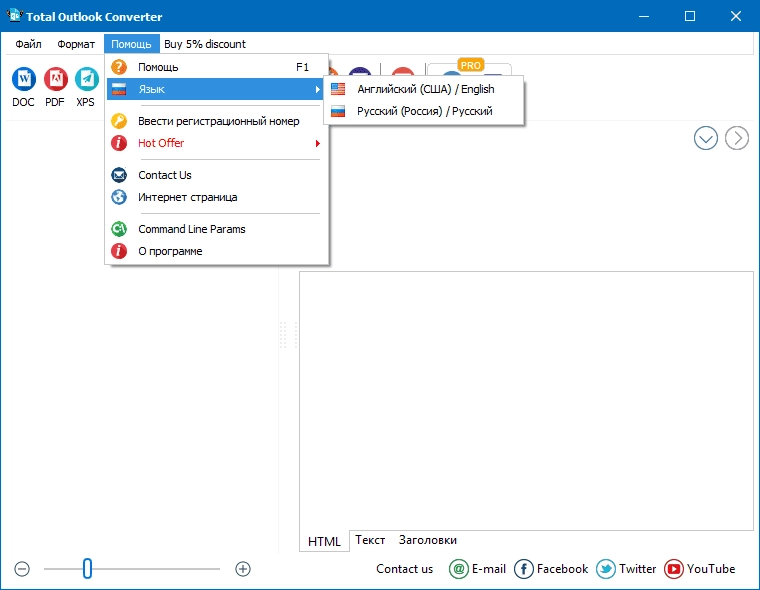Select Английский (США) / English language
The width and height of the screenshot is (760, 590).
tap(424, 89)
